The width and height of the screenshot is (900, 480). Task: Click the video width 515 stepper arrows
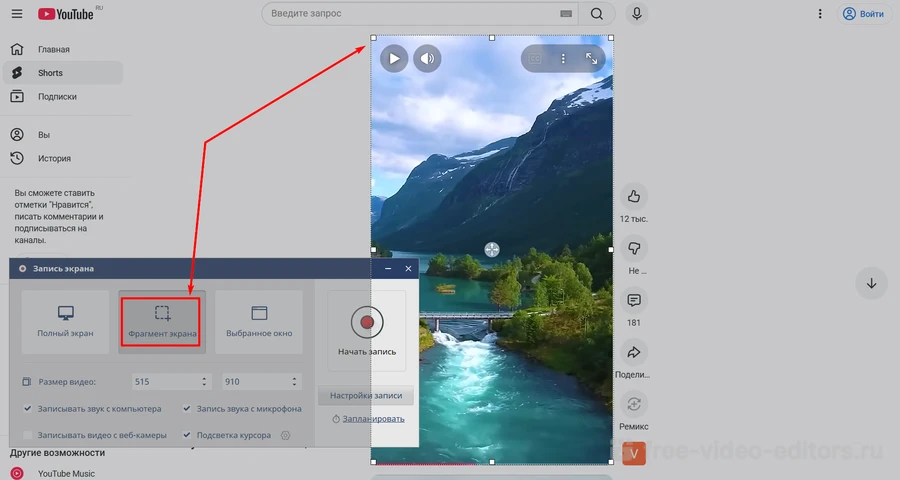tap(204, 381)
